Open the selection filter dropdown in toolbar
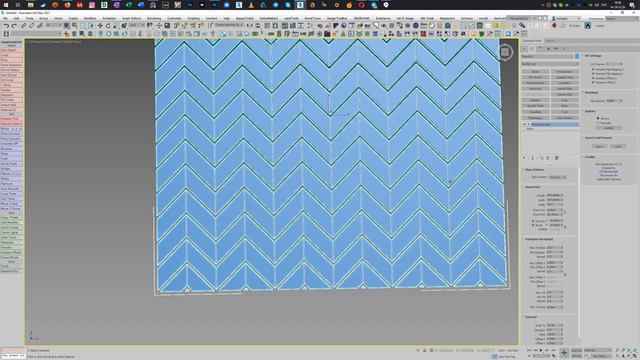Image resolution: width=640 pixels, height=360 pixels. [53, 26]
